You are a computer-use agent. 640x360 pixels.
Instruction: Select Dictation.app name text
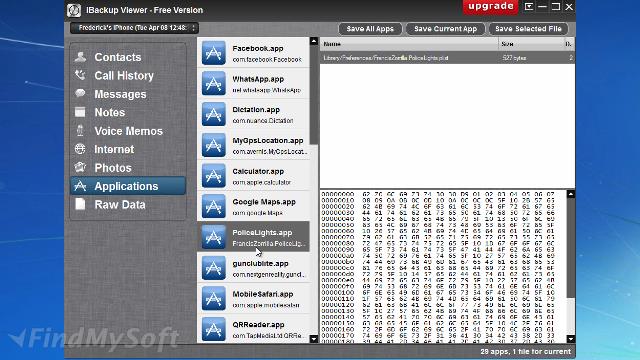pos(256,109)
